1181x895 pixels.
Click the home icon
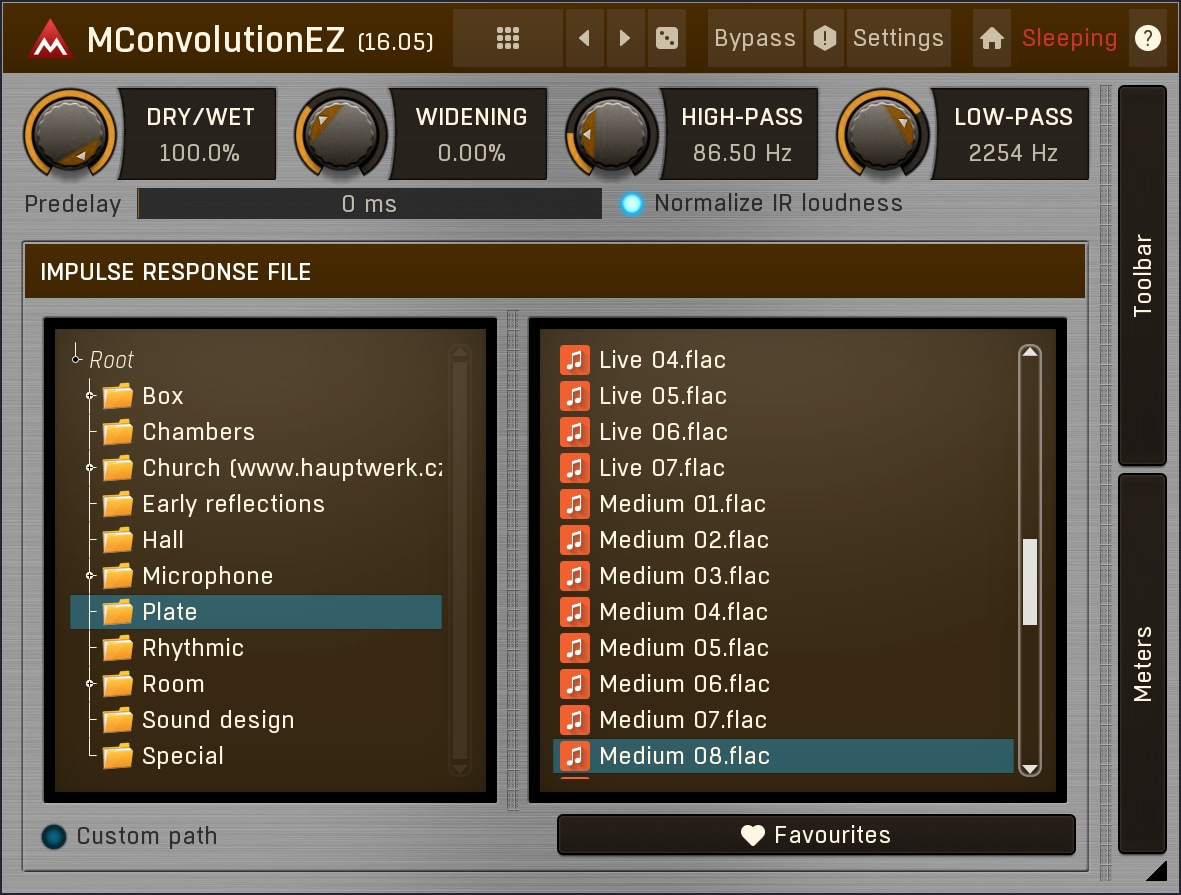[991, 38]
